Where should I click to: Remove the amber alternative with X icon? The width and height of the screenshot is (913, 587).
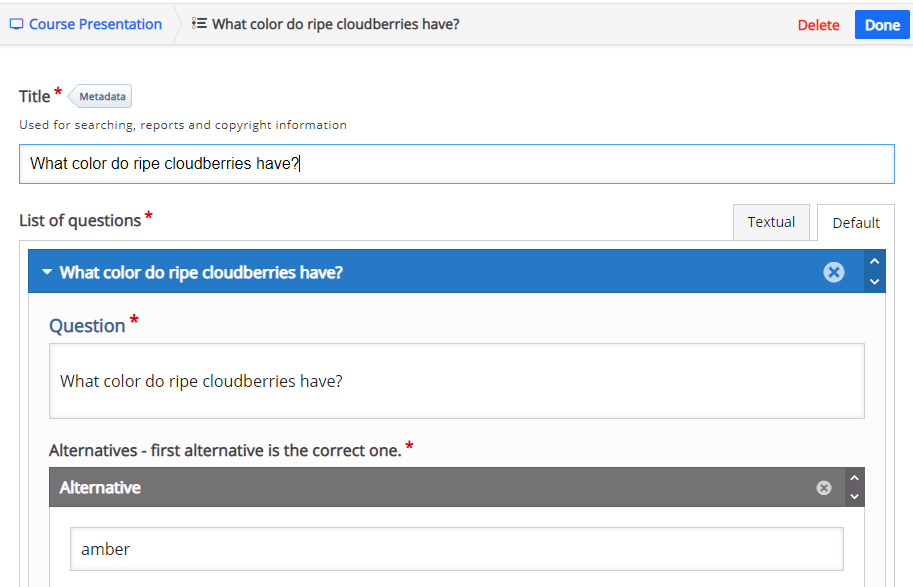pos(823,488)
